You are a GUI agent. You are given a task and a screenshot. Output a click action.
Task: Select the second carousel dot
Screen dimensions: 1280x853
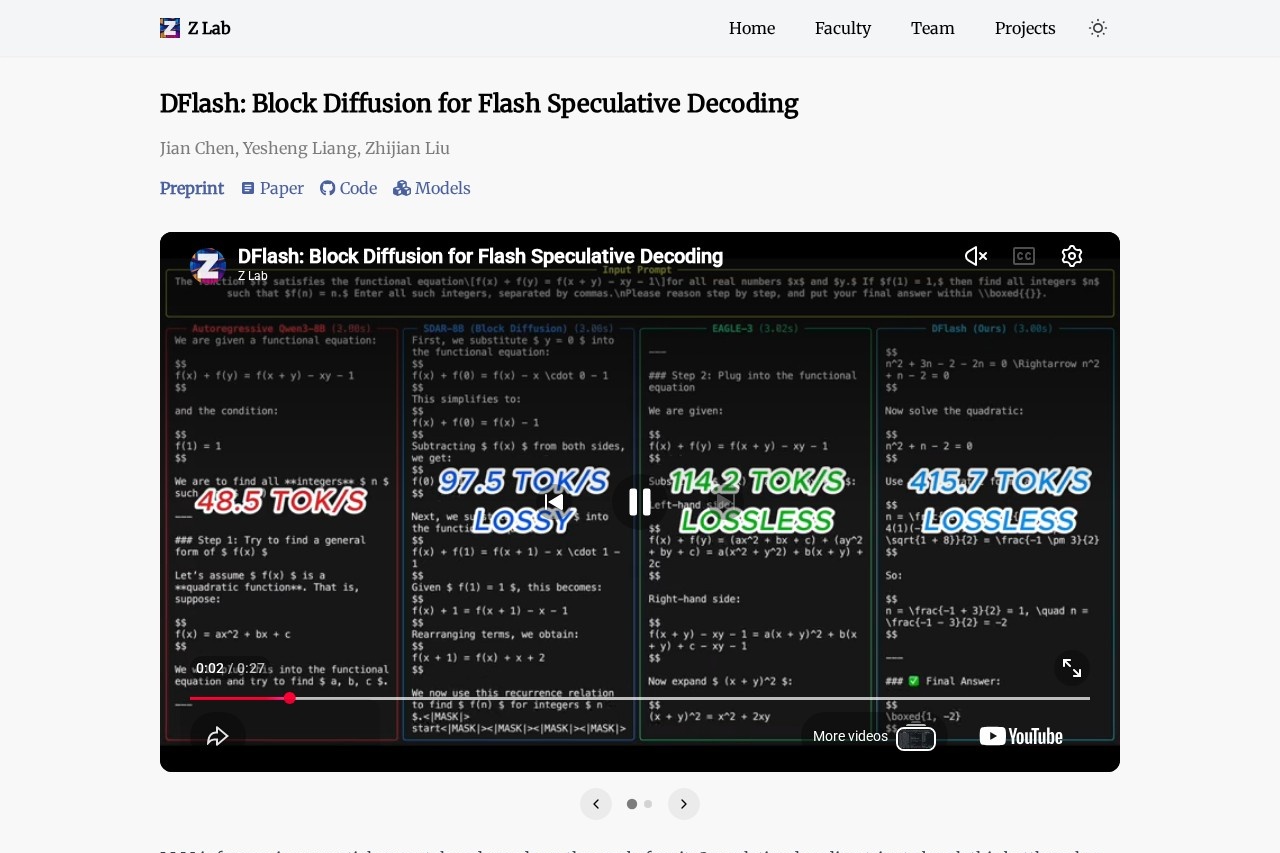tap(648, 804)
